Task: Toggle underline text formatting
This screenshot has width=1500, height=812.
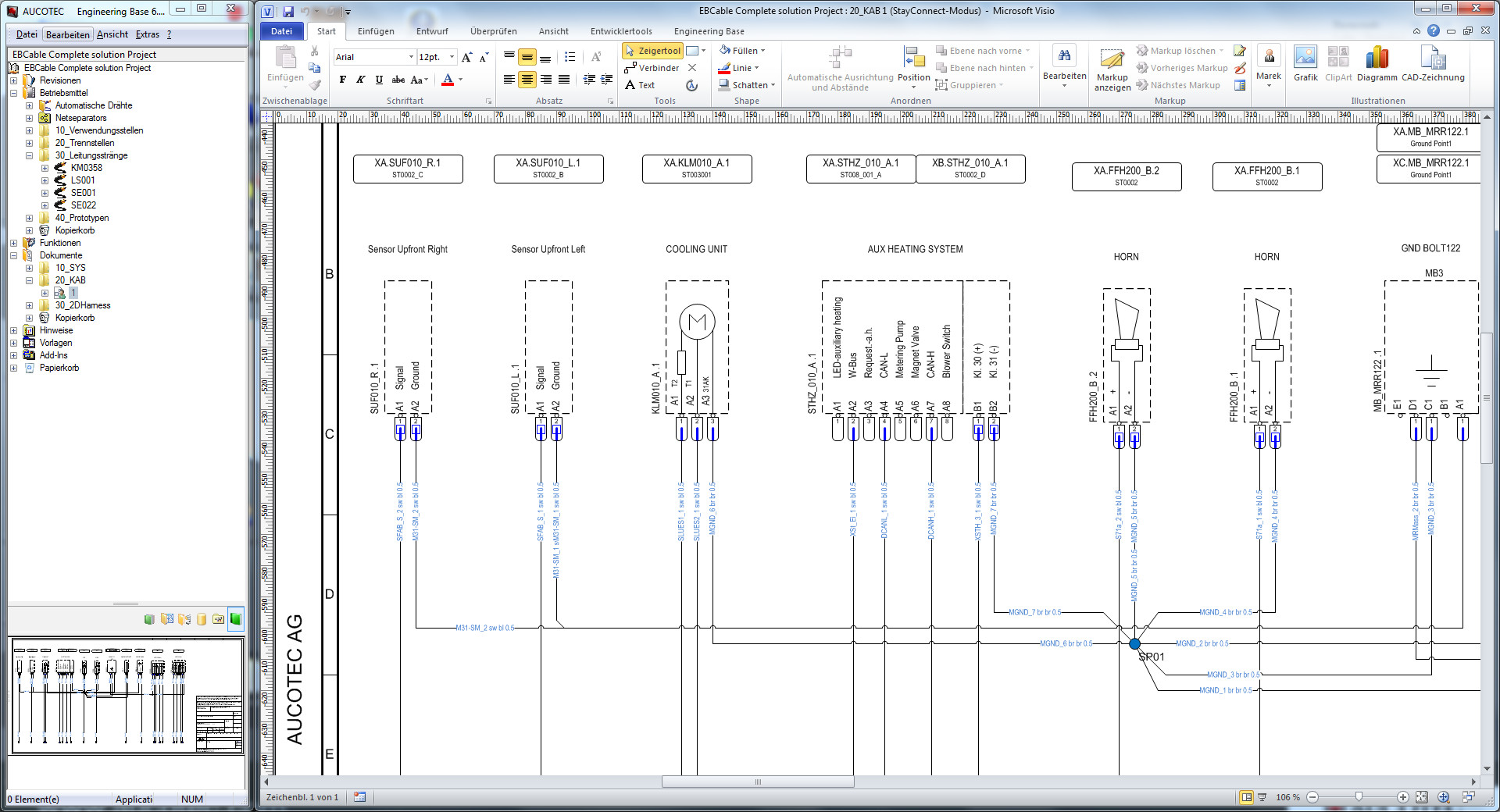Action: pyautogui.click(x=379, y=80)
